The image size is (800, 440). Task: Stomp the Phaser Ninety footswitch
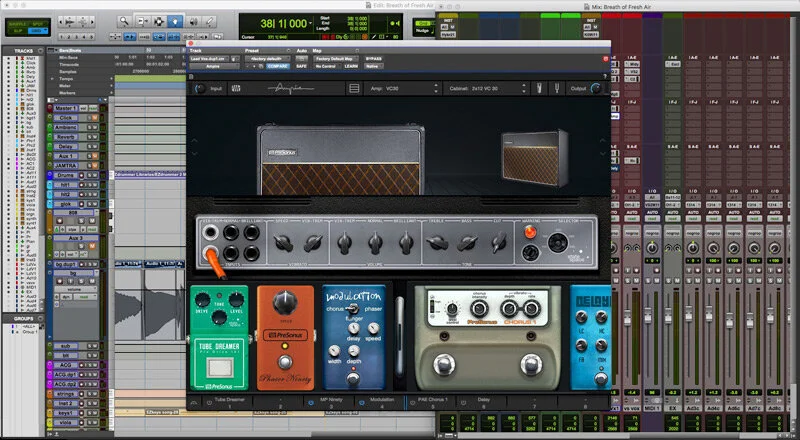pyautogui.click(x=285, y=362)
